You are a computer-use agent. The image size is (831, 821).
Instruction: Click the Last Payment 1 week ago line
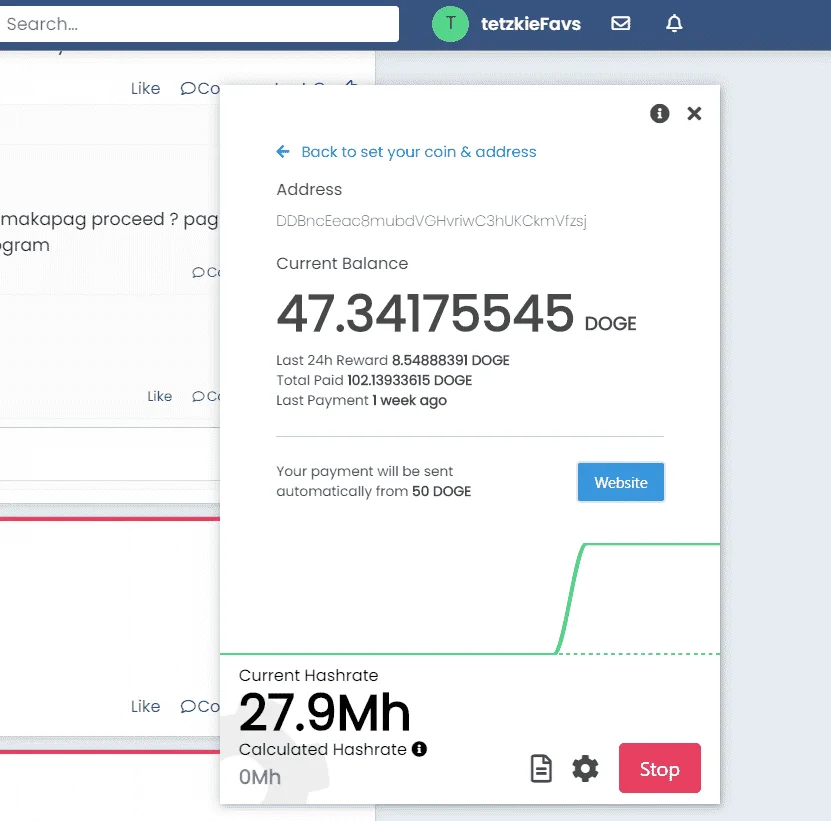coord(361,400)
